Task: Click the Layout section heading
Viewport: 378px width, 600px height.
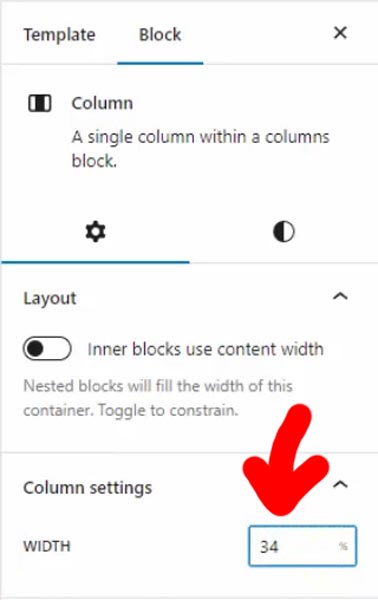Action: pyautogui.click(x=50, y=298)
